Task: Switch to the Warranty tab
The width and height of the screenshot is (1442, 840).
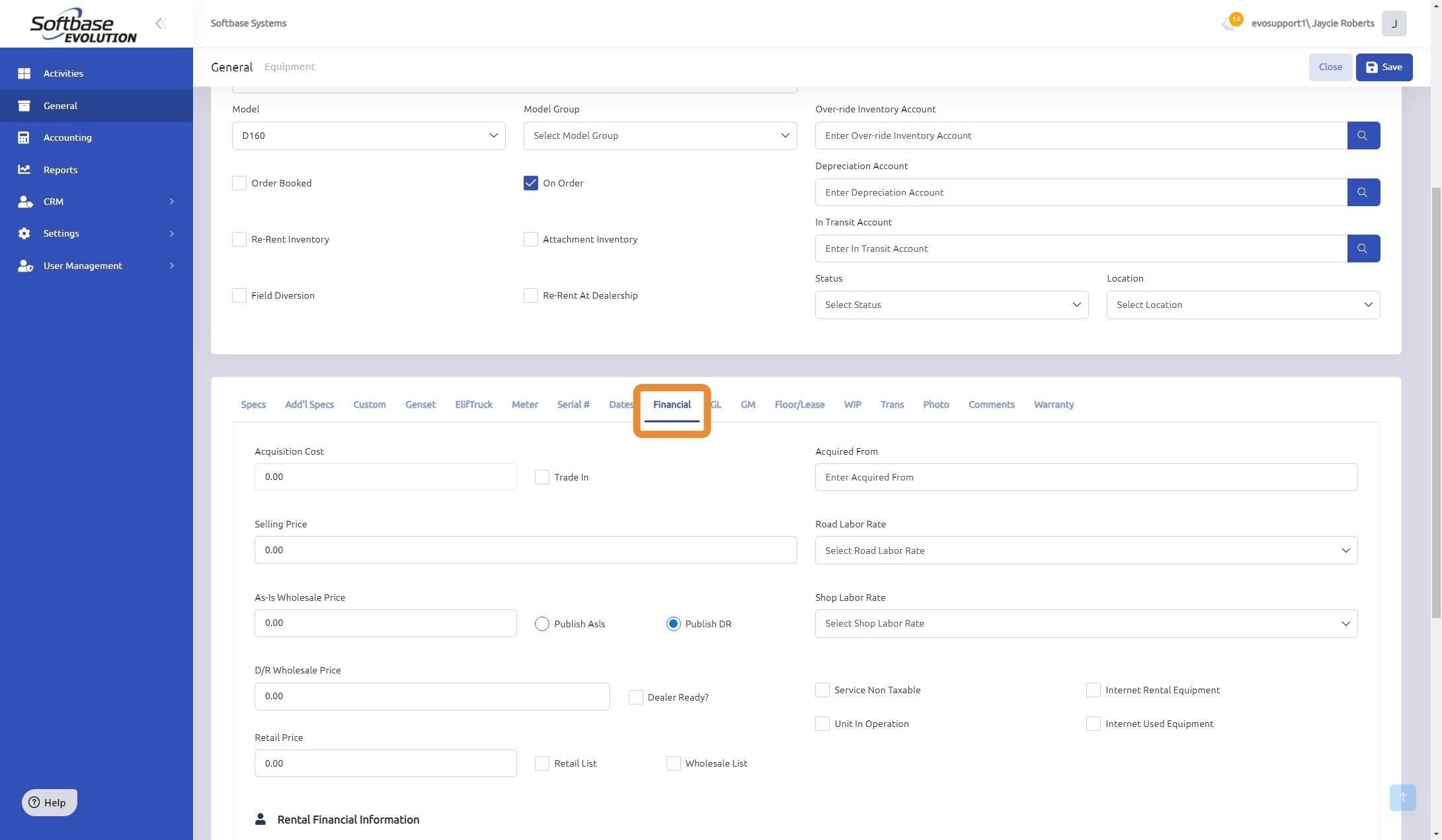Action: pyautogui.click(x=1053, y=404)
